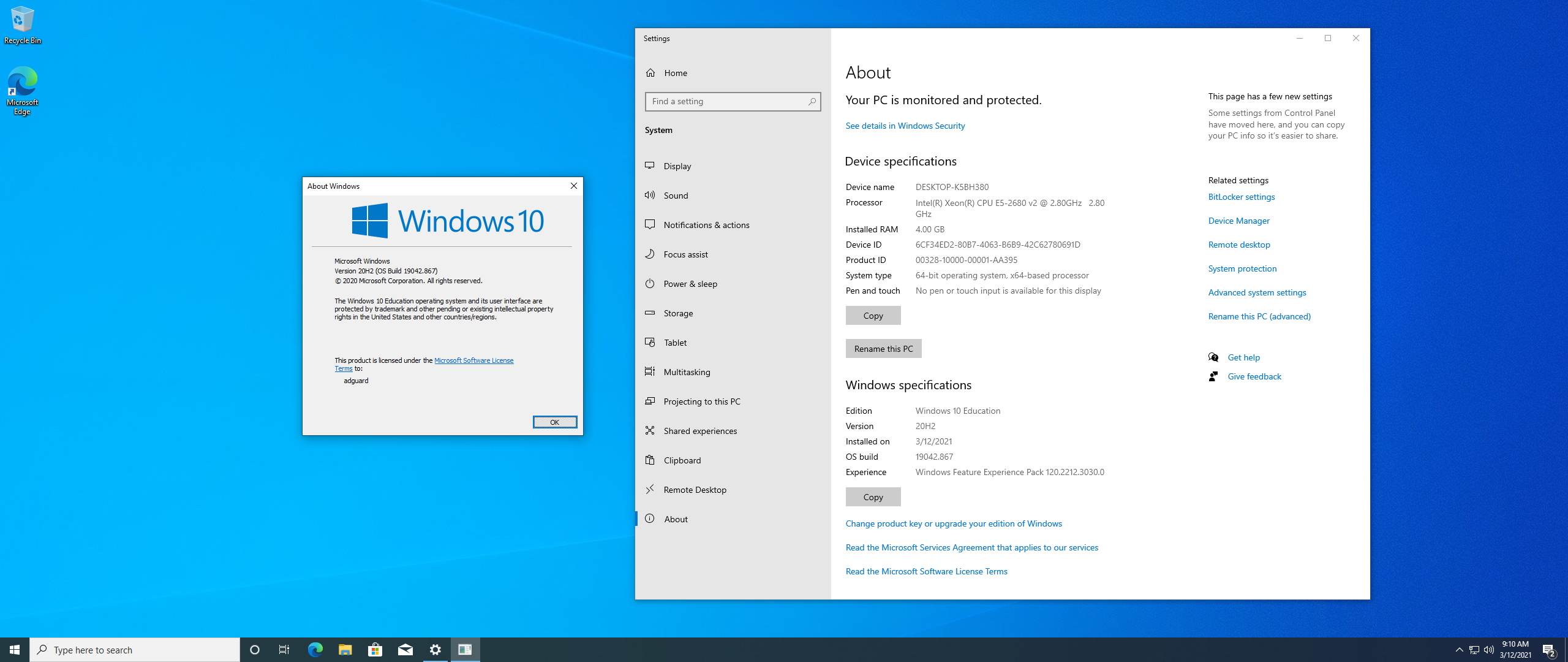Click the search magnifier in Find a setting
The image size is (1568, 662).
[x=812, y=102]
